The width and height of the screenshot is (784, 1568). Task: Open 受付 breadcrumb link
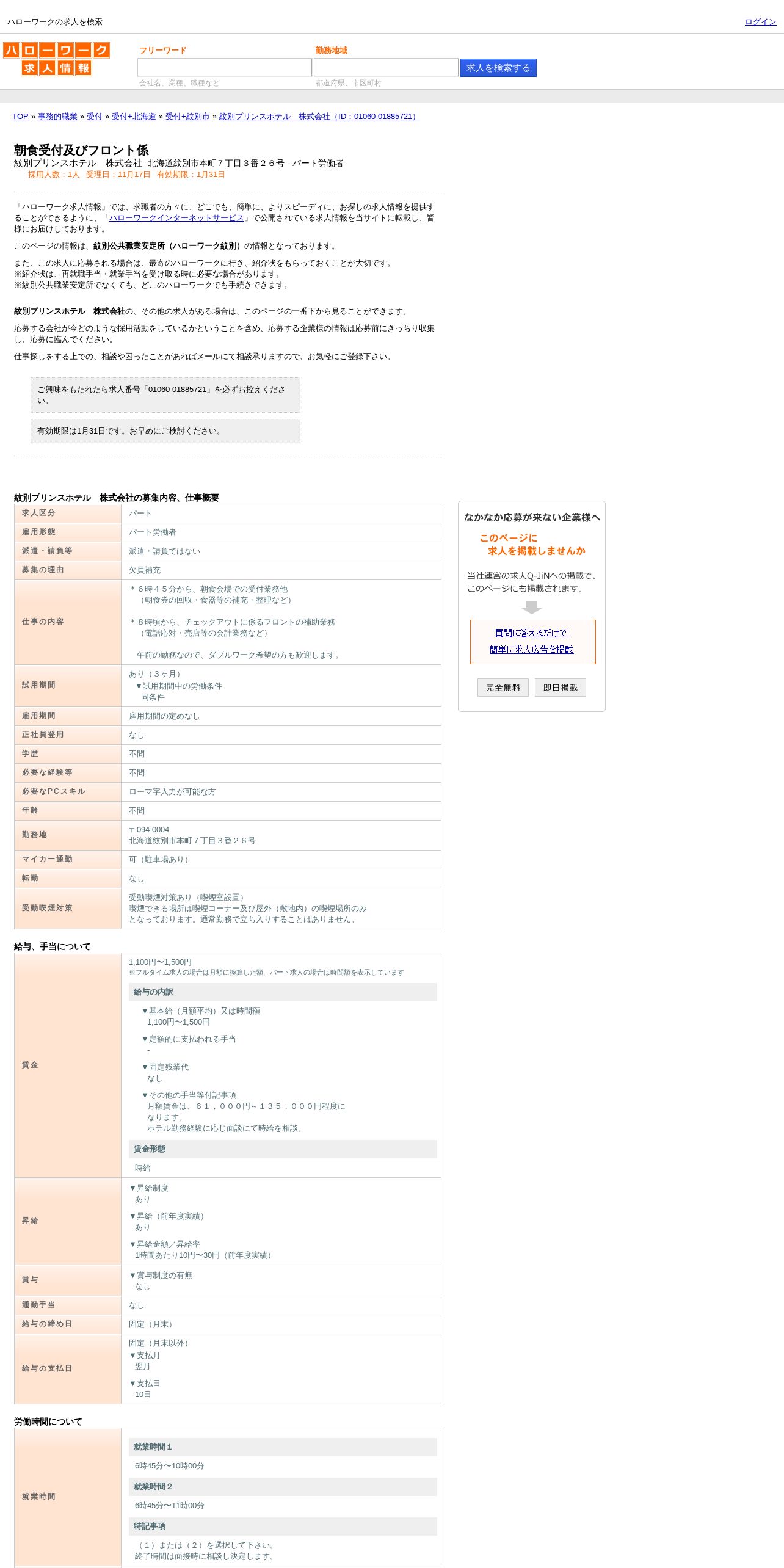point(95,117)
